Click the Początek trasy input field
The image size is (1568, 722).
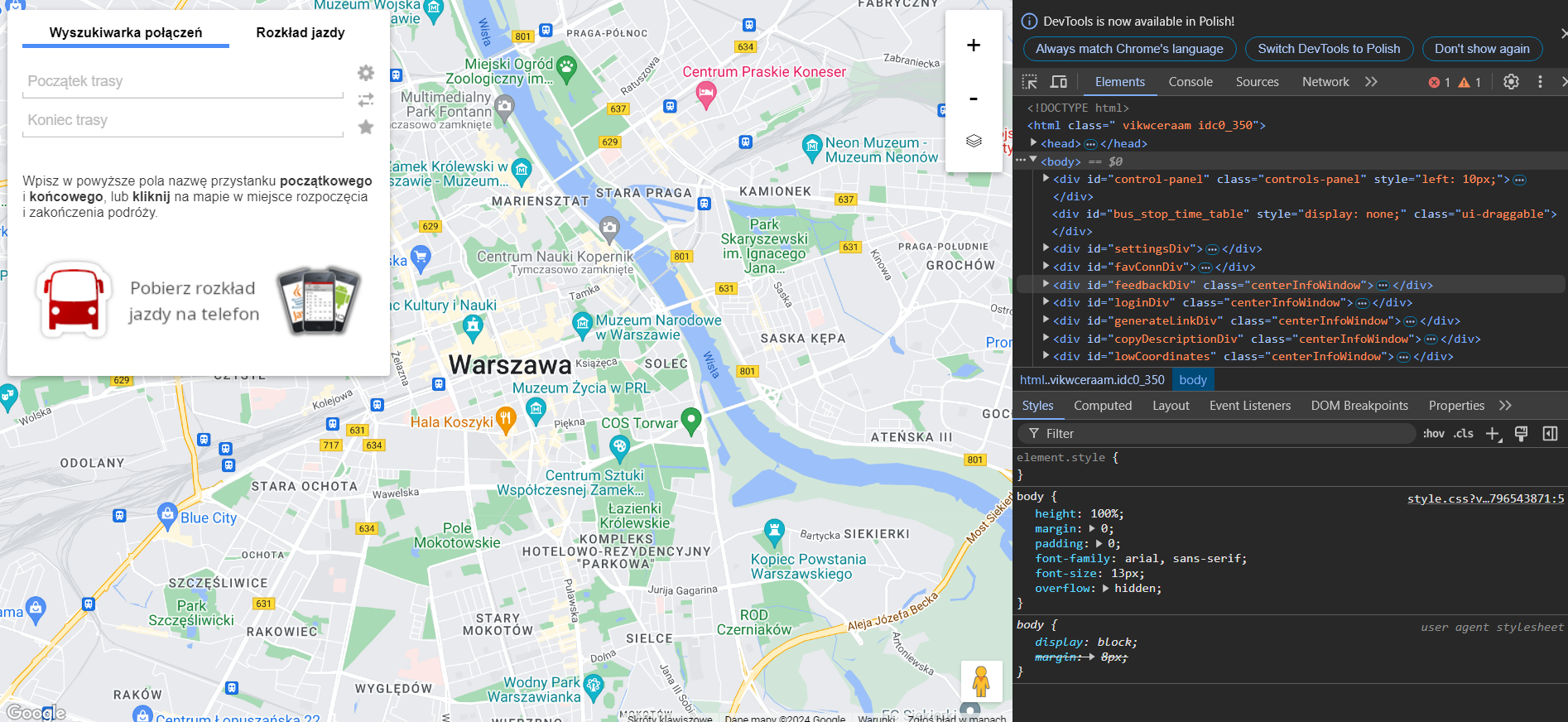coord(182,81)
